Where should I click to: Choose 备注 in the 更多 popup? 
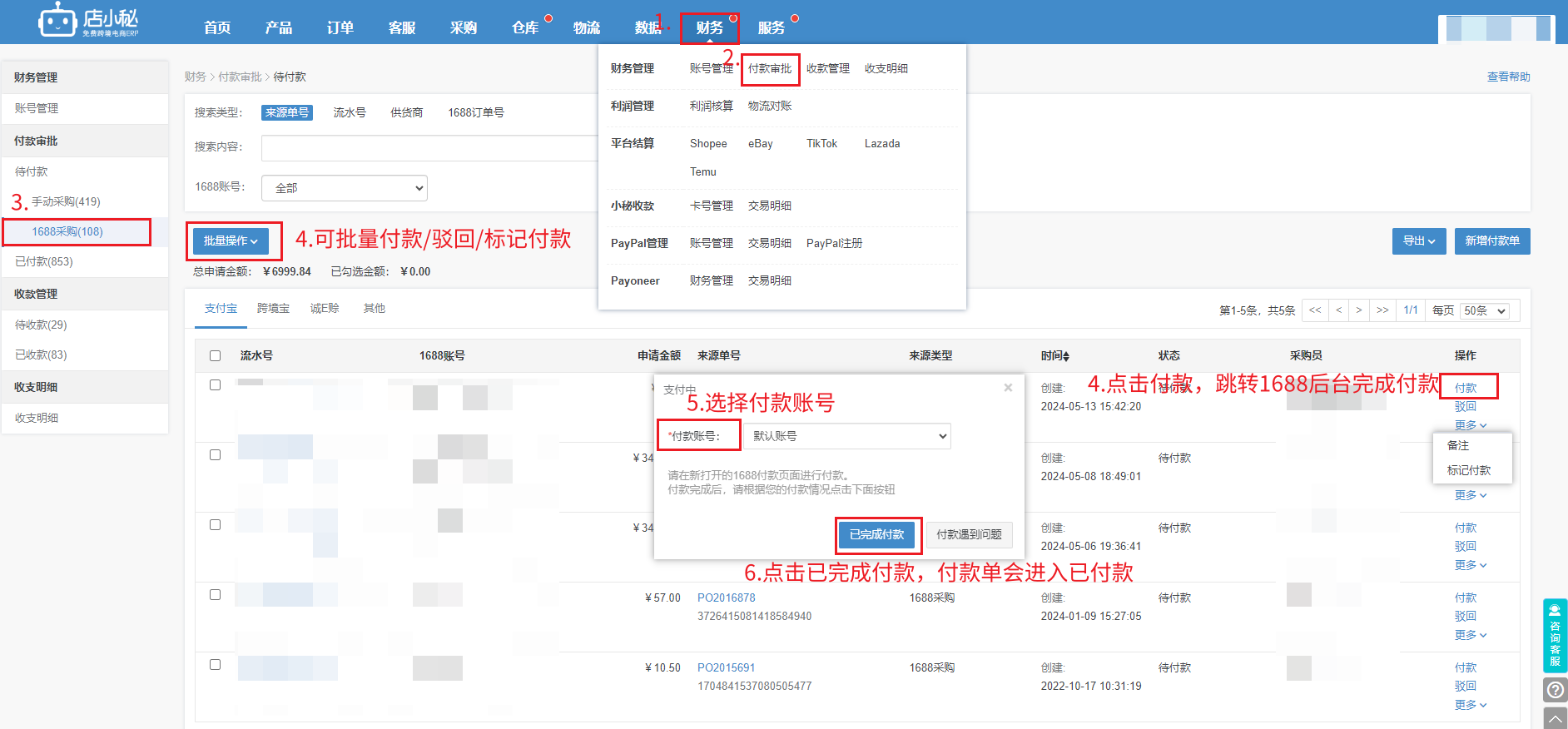coord(1458,445)
